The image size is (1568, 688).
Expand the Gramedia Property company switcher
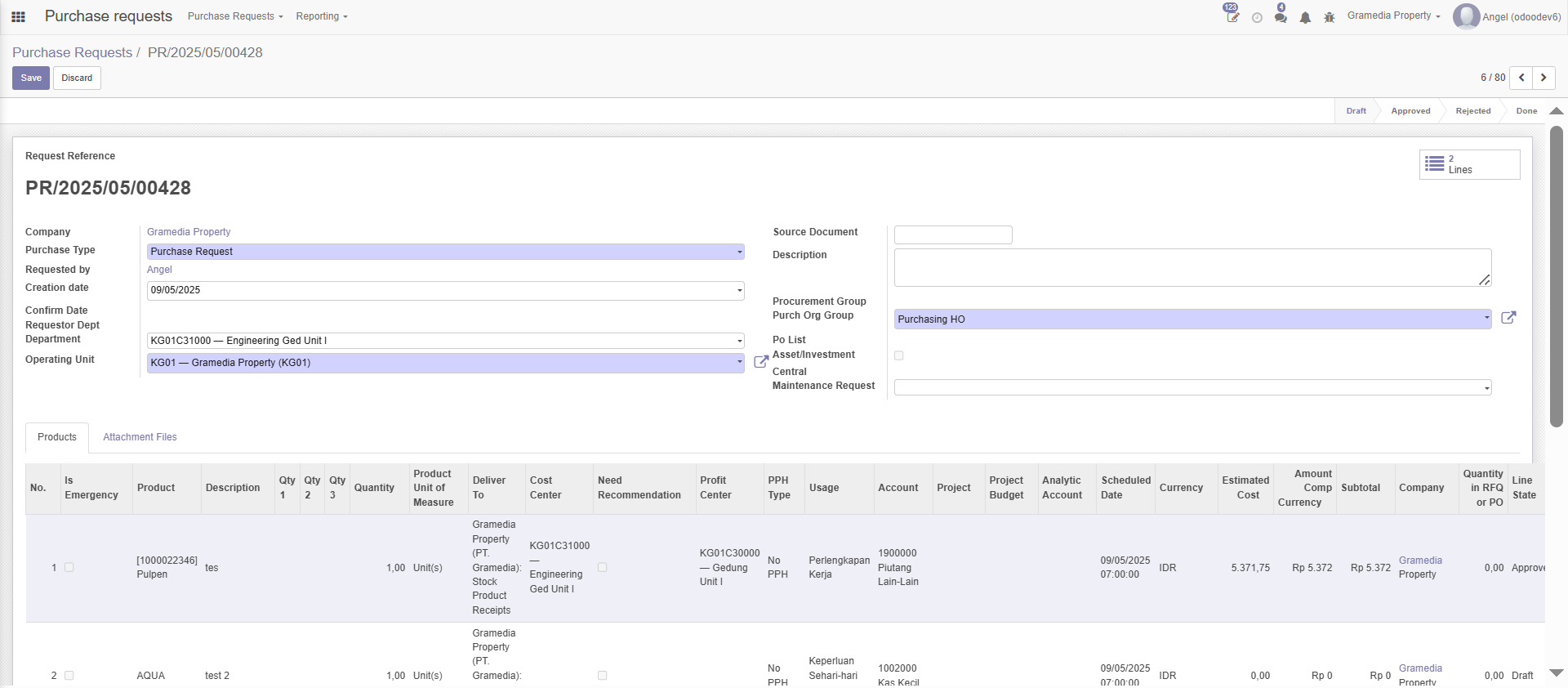[x=1393, y=16]
